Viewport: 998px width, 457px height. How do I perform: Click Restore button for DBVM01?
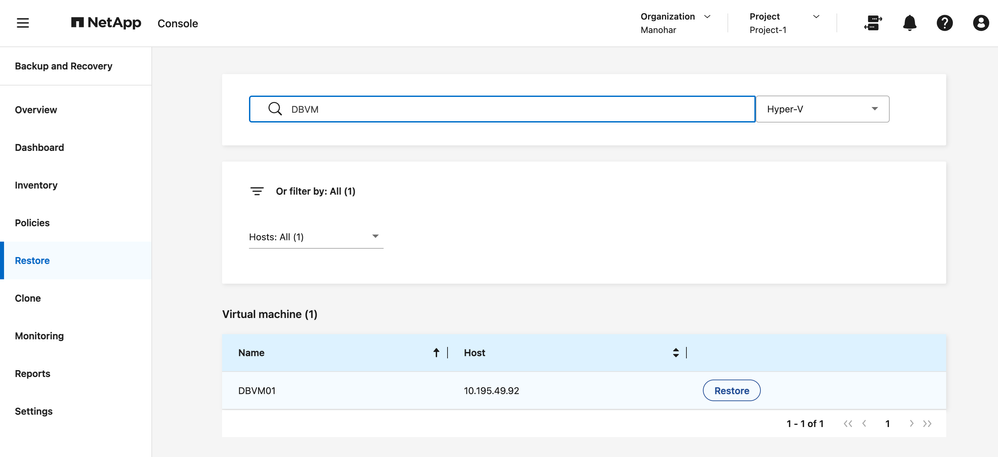click(x=731, y=391)
